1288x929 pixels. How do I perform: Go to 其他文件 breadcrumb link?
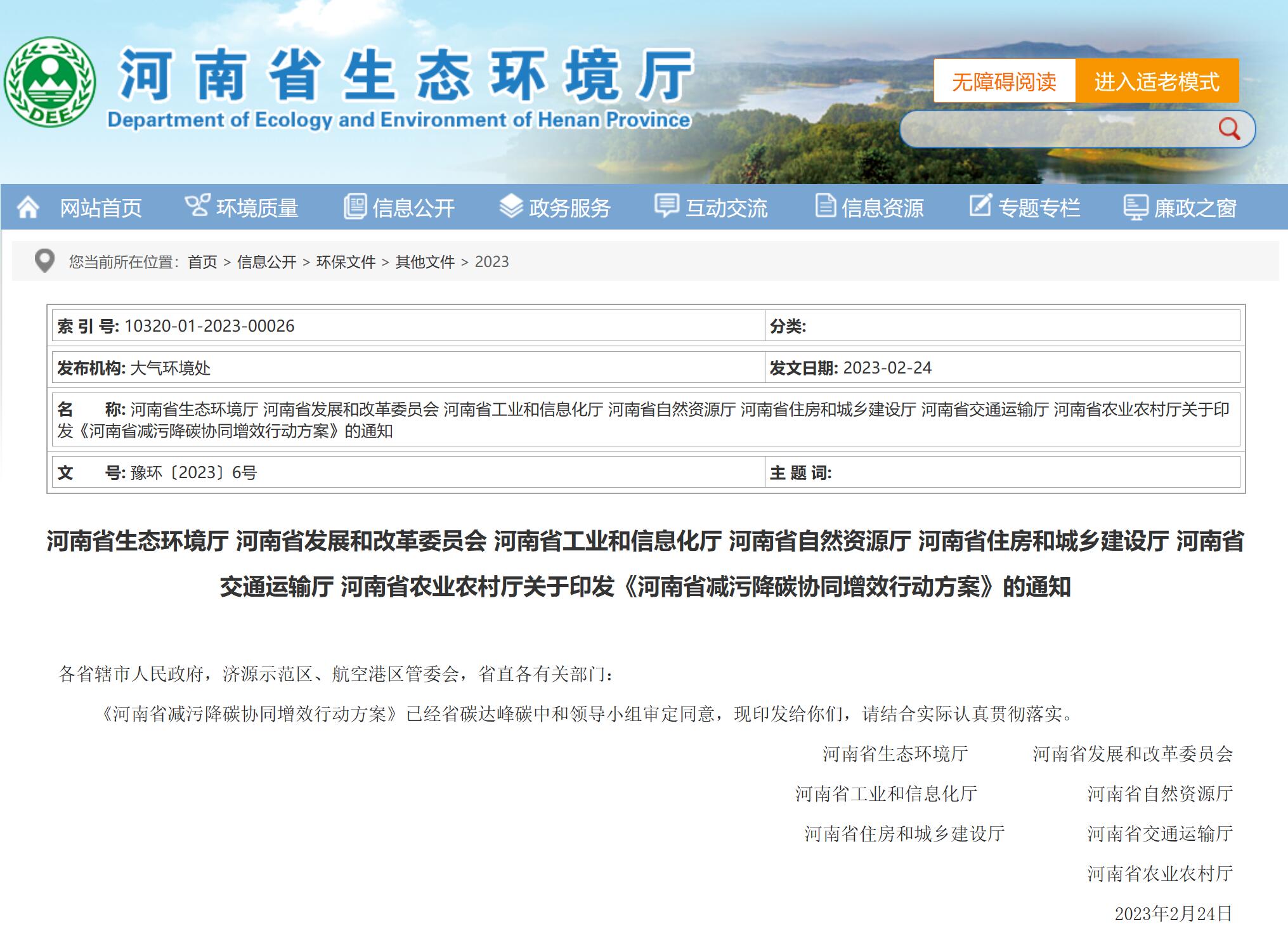(426, 262)
